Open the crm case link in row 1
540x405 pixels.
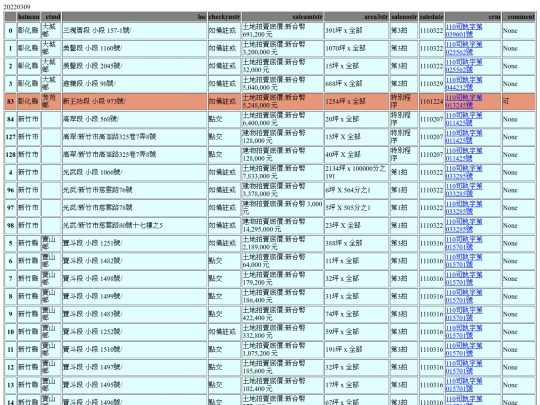pyautogui.click(x=464, y=48)
